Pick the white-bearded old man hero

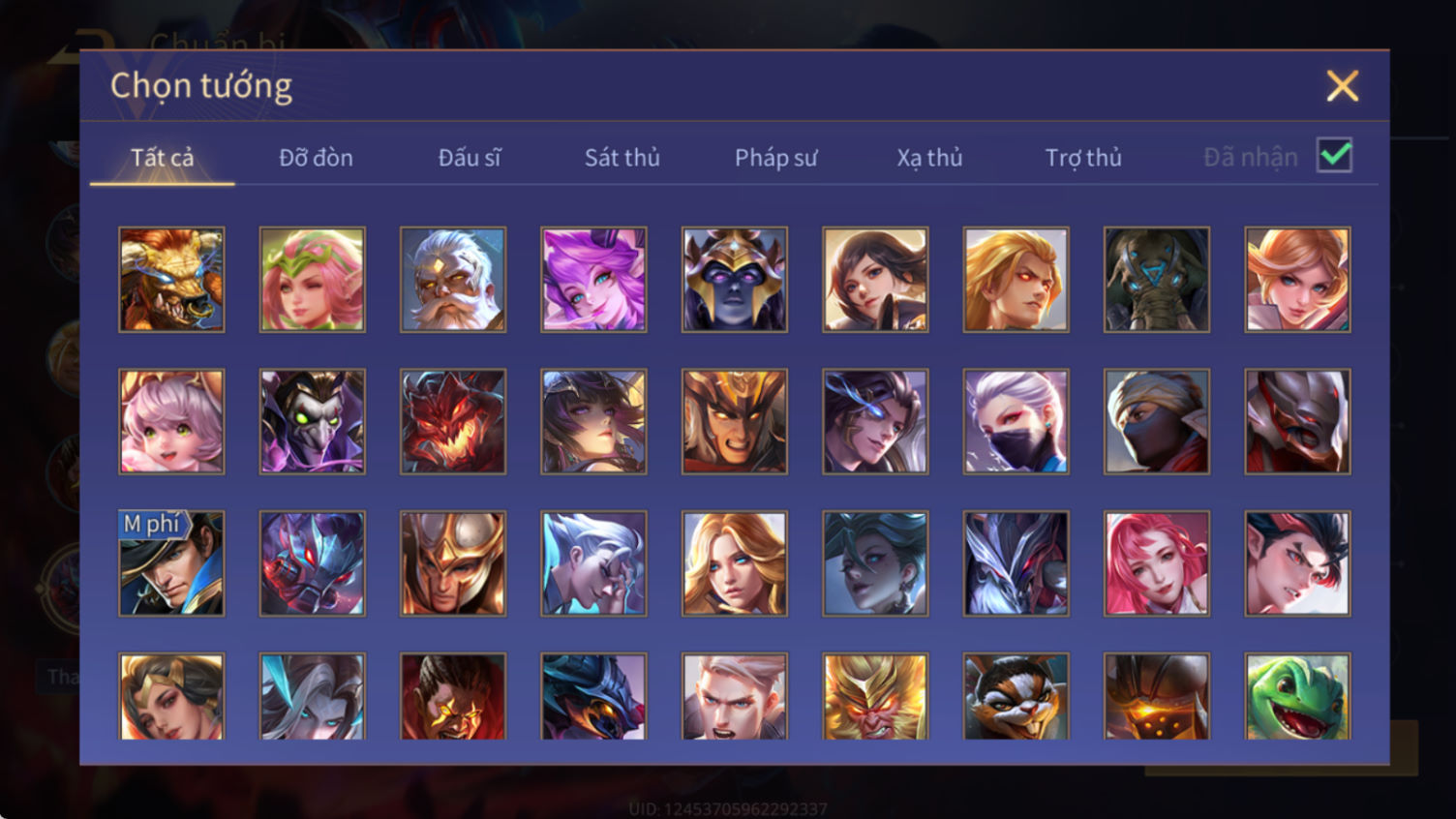tap(453, 280)
